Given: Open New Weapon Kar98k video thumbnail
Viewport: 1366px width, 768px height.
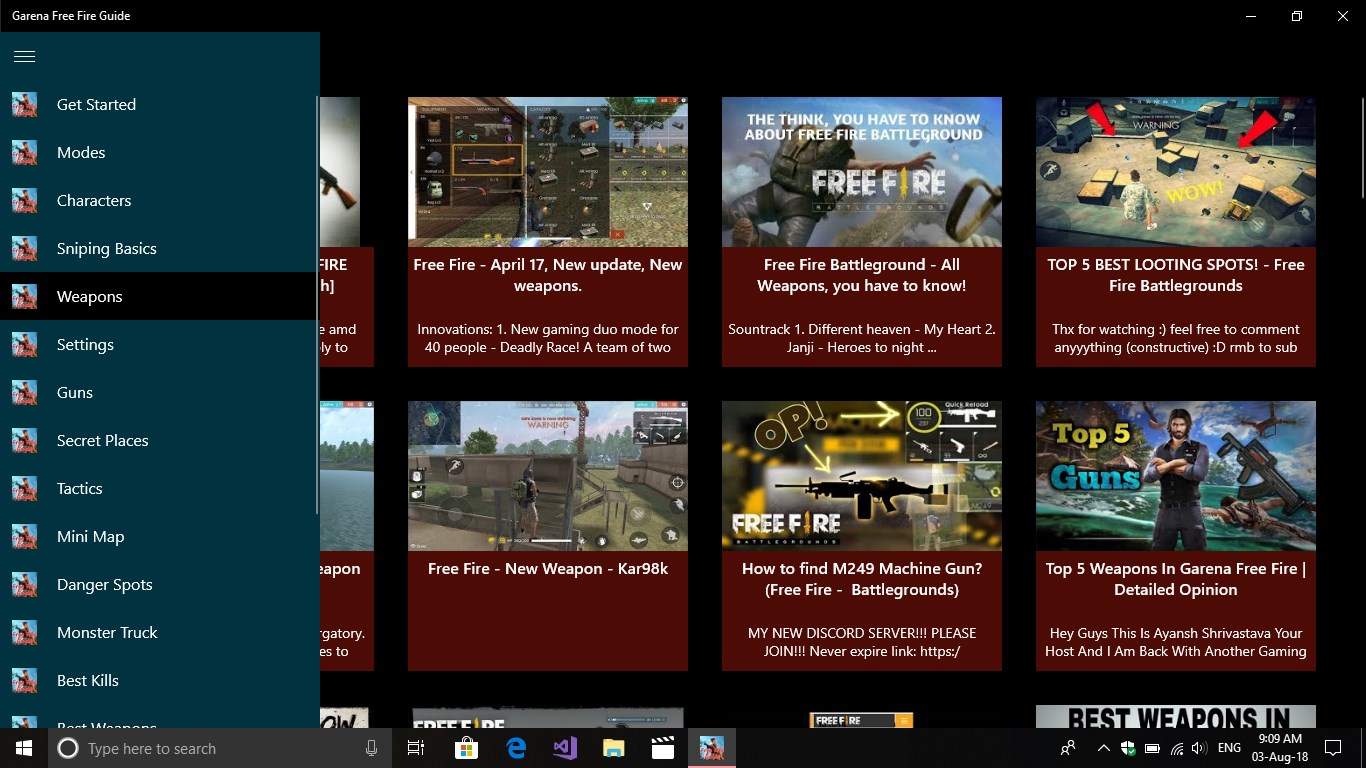Looking at the screenshot, I should (548, 476).
